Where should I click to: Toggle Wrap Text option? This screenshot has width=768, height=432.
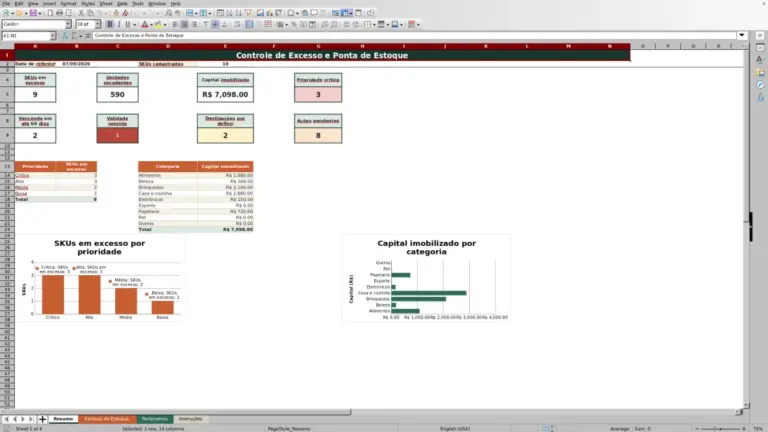pos(237,24)
